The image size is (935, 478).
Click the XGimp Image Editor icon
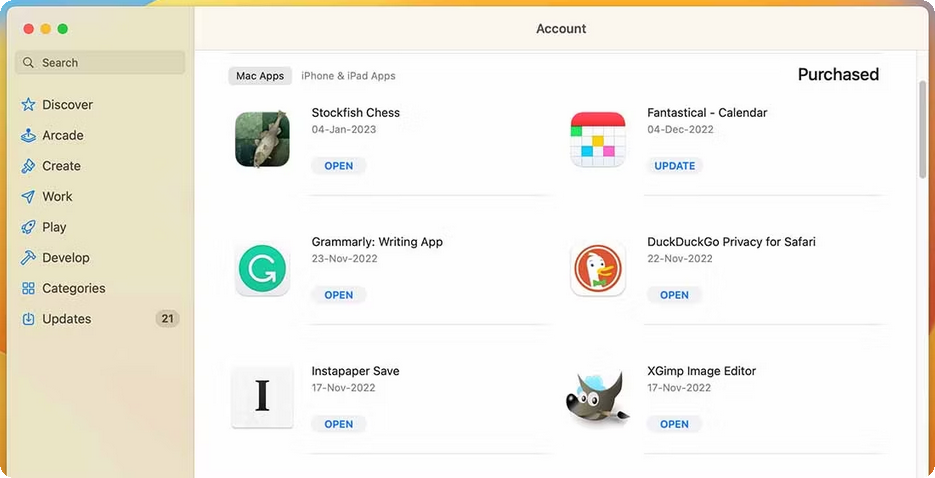[x=596, y=398]
